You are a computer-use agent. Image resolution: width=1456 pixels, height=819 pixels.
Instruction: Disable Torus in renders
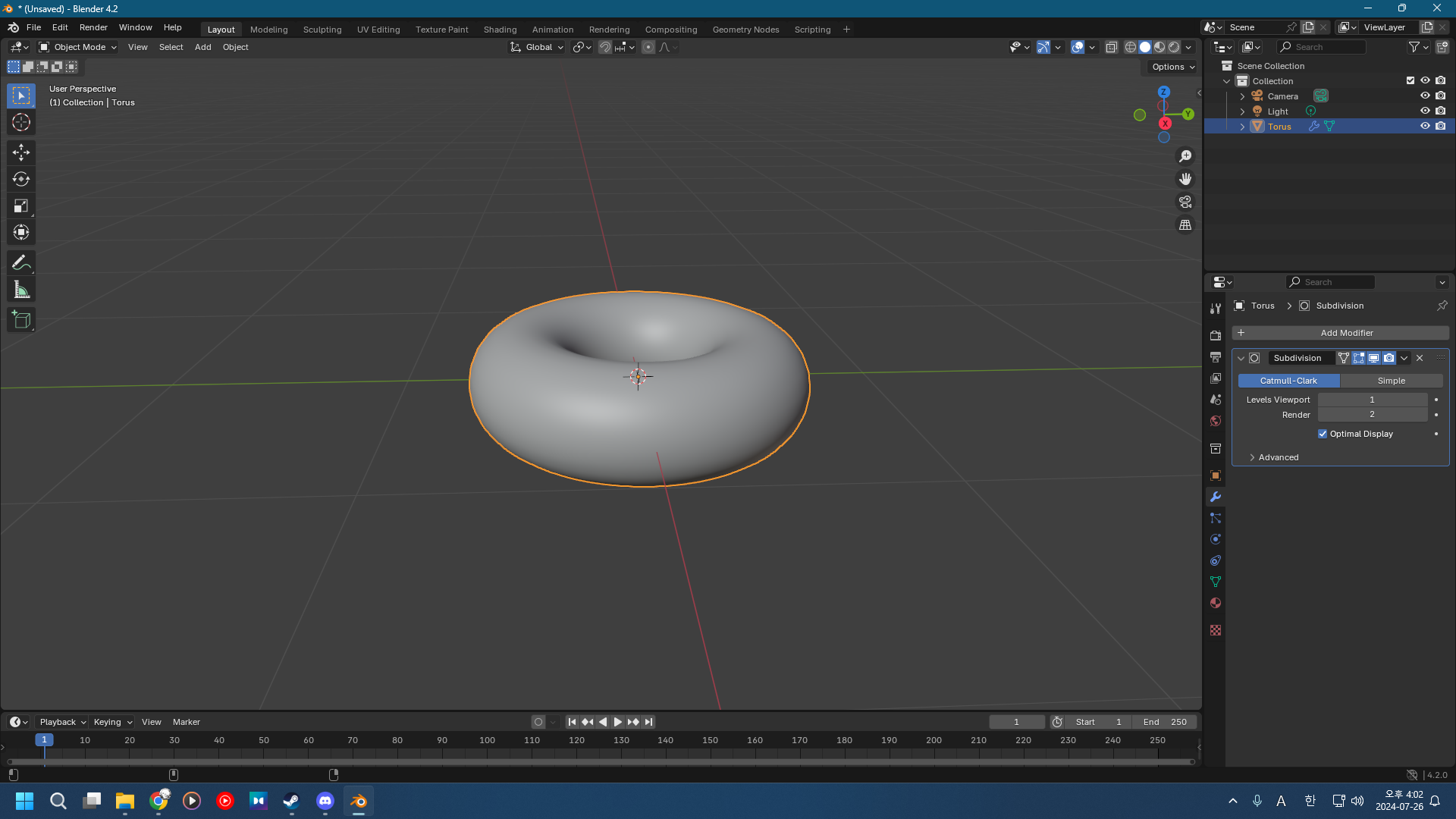coord(1441,126)
